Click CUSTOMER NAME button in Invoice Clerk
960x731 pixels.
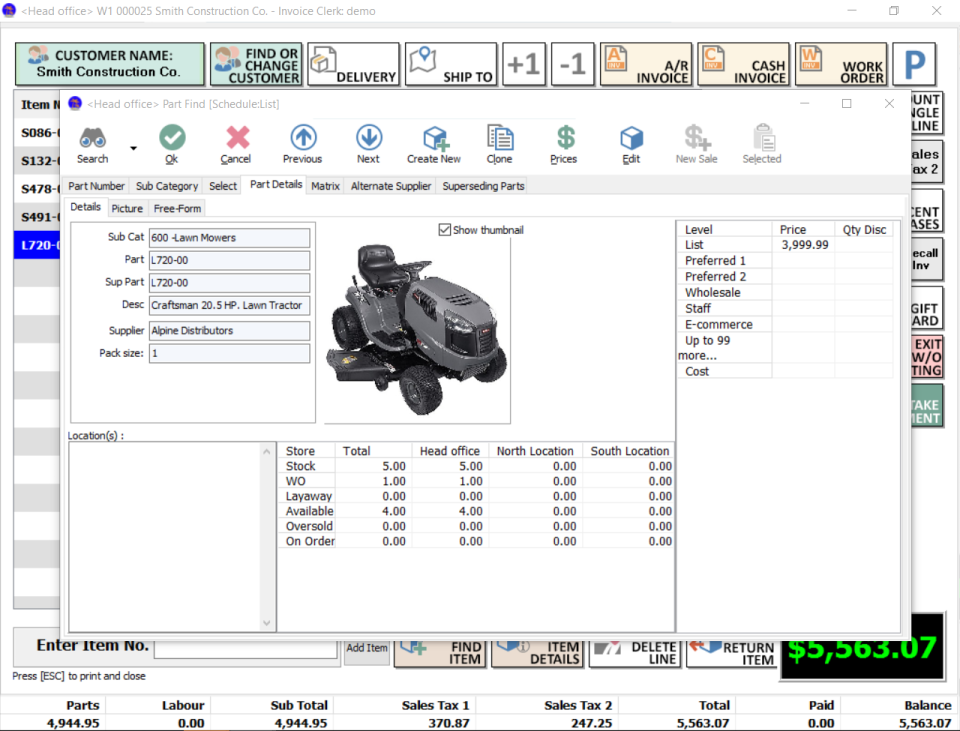pos(110,64)
